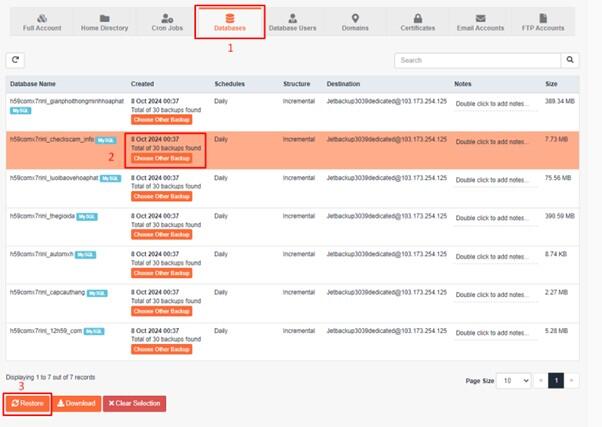The height and width of the screenshot is (427, 602).
Task: Open the Full Account tab
Action: point(42,22)
